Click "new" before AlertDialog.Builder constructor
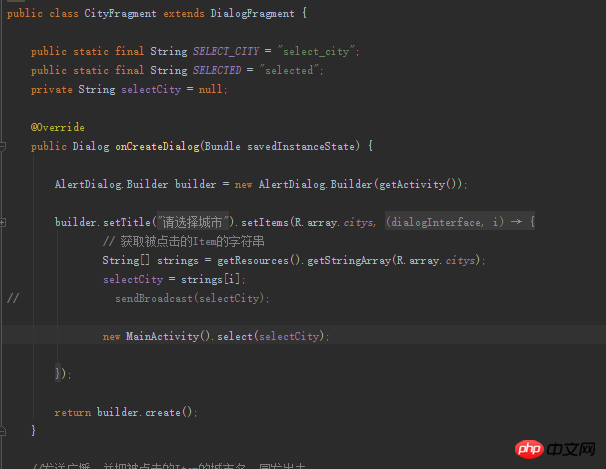The image size is (606, 469). (243, 184)
